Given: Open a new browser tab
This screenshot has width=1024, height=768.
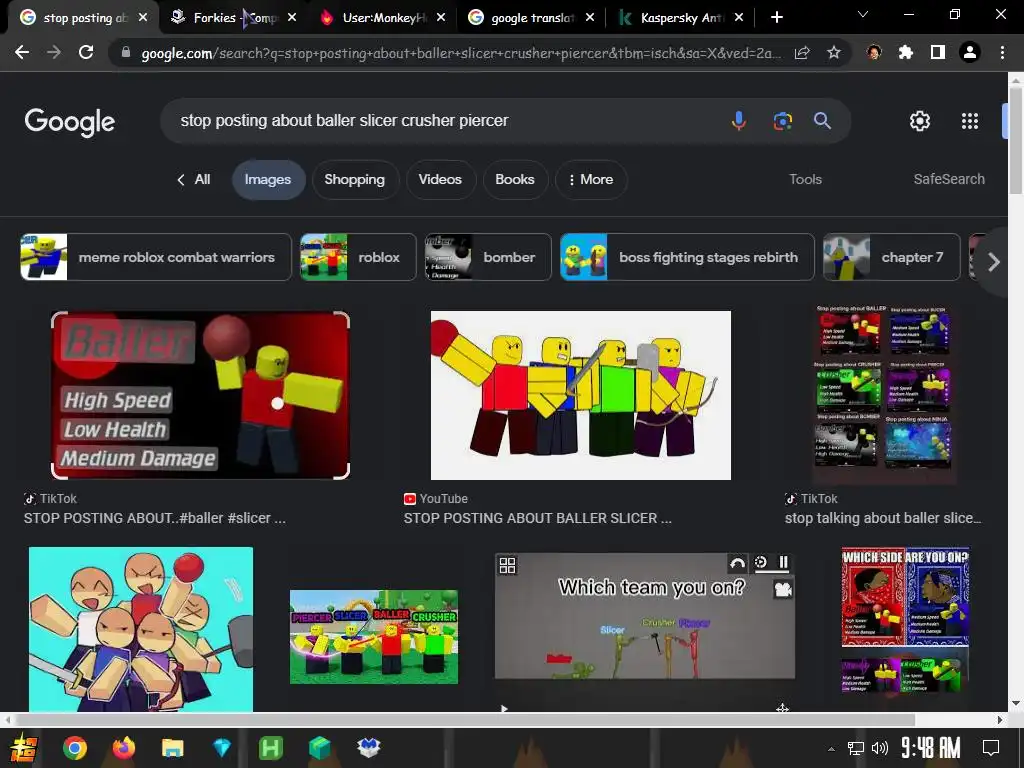Looking at the screenshot, I should point(776,18).
